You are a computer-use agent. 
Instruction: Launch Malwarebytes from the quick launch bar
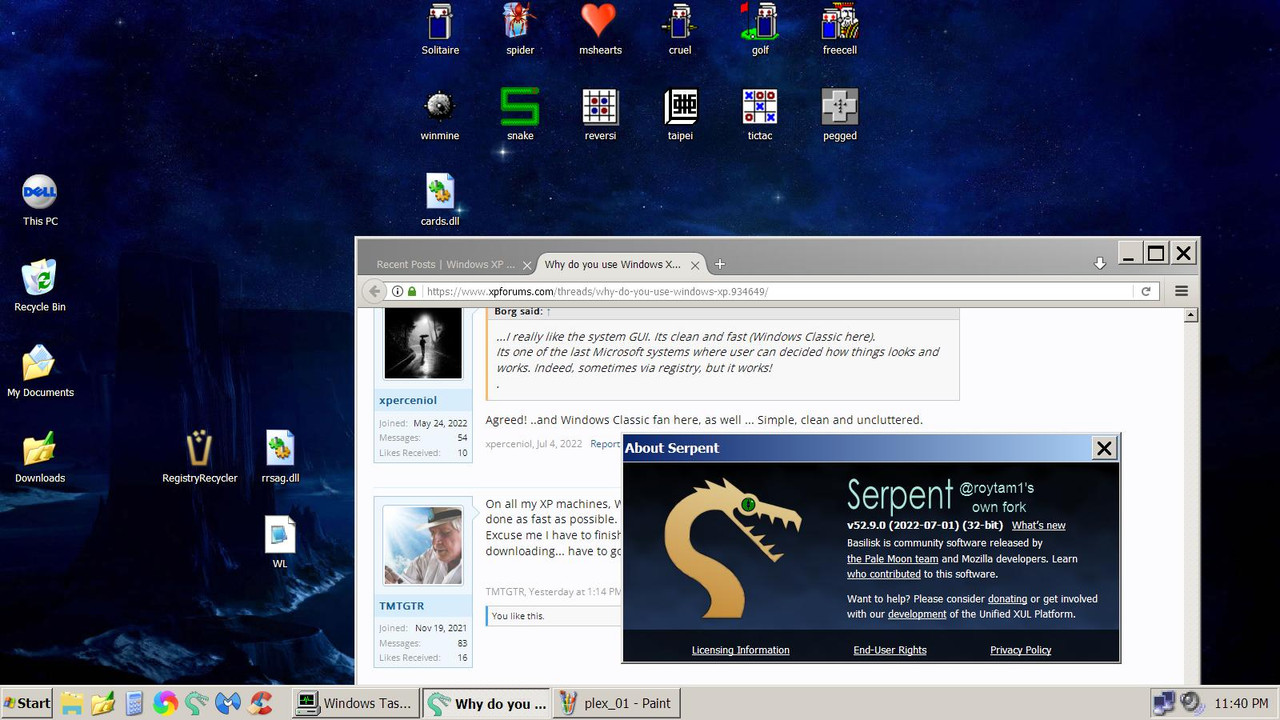(x=228, y=703)
